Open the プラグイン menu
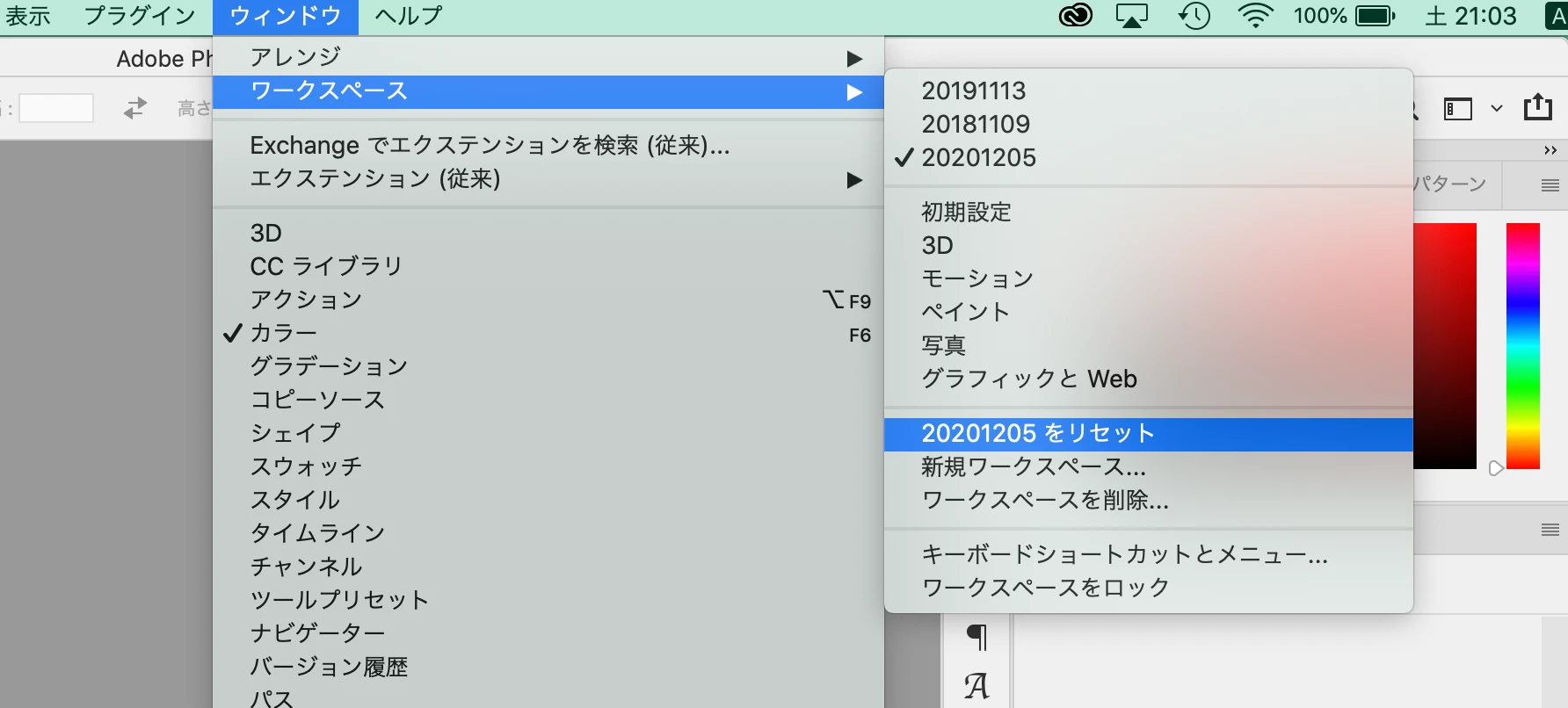Image resolution: width=1568 pixels, height=708 pixels. pos(140,16)
